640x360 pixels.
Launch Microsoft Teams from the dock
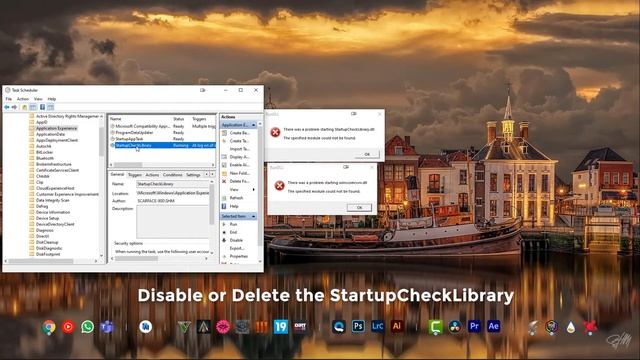pyautogui.click(x=107, y=327)
